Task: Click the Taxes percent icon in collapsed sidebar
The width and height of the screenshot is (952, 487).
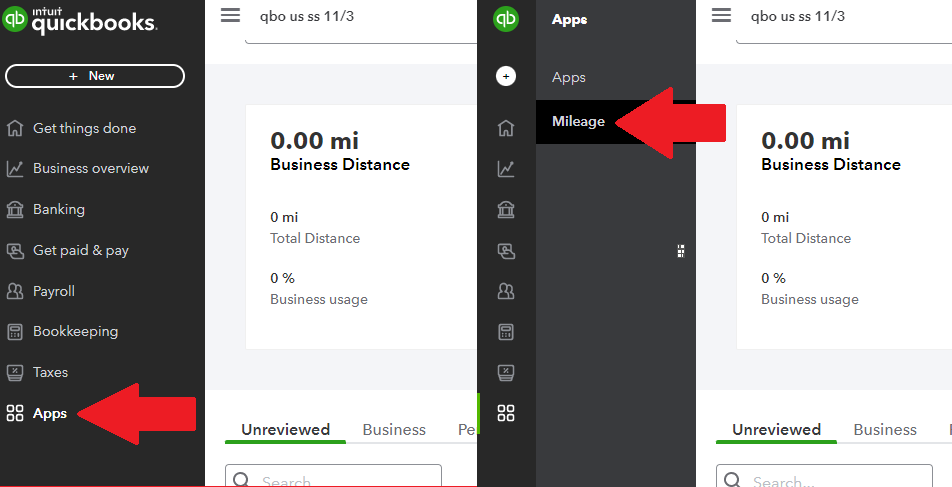Action: 506,372
